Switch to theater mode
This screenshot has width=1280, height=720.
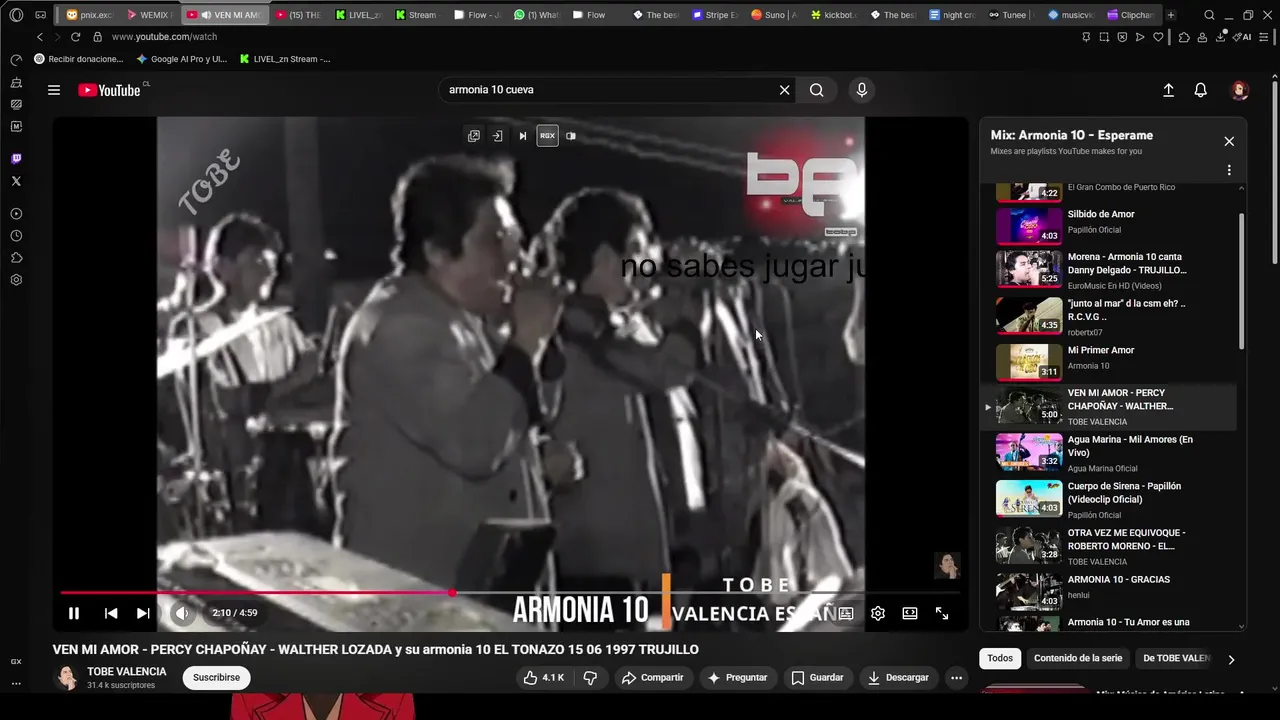click(x=910, y=613)
